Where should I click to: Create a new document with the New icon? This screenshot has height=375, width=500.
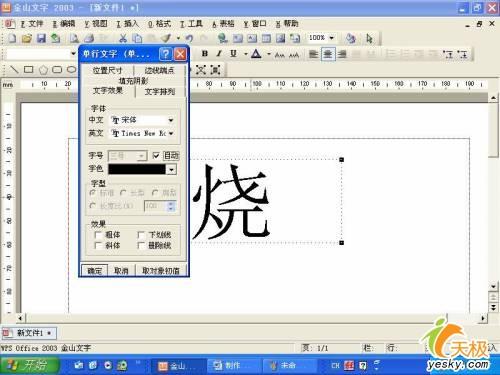(12, 38)
